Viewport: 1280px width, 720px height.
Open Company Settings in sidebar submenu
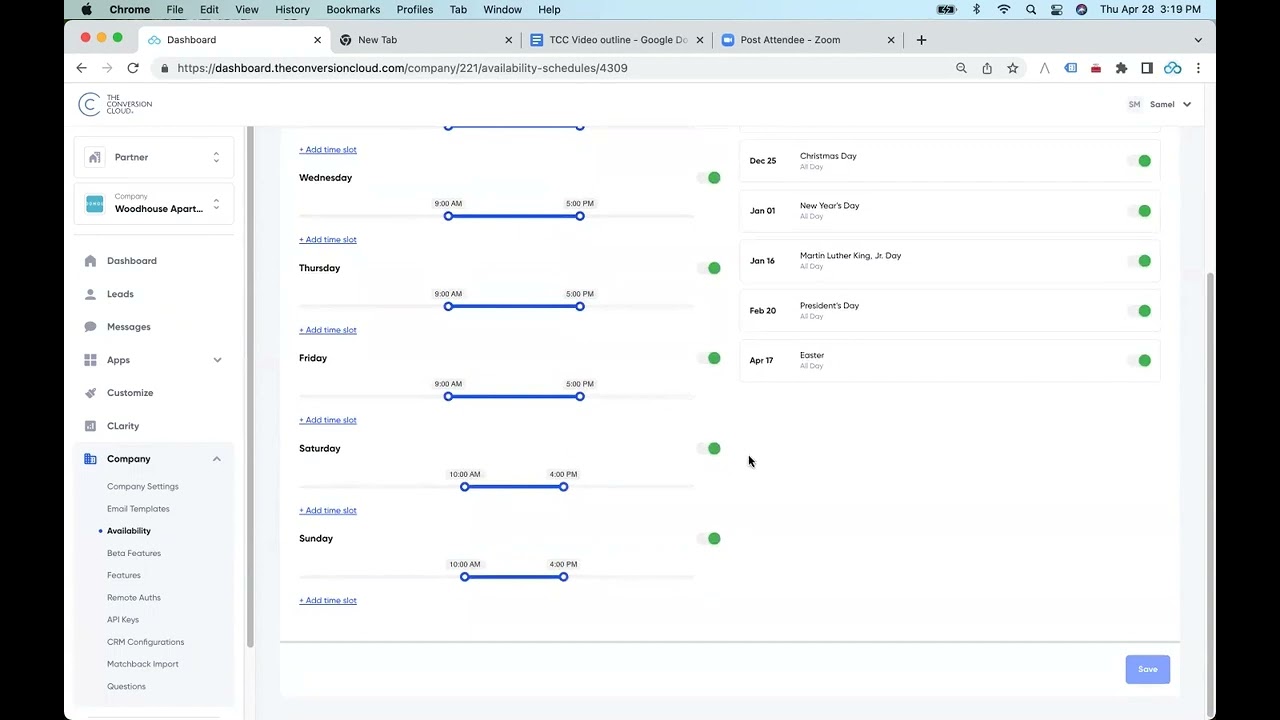point(143,487)
